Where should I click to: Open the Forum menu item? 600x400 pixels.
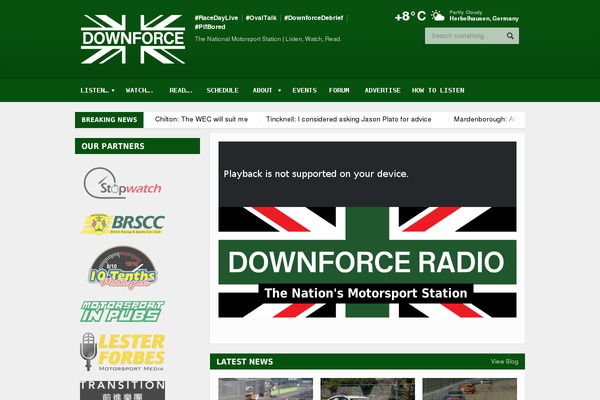pos(339,90)
